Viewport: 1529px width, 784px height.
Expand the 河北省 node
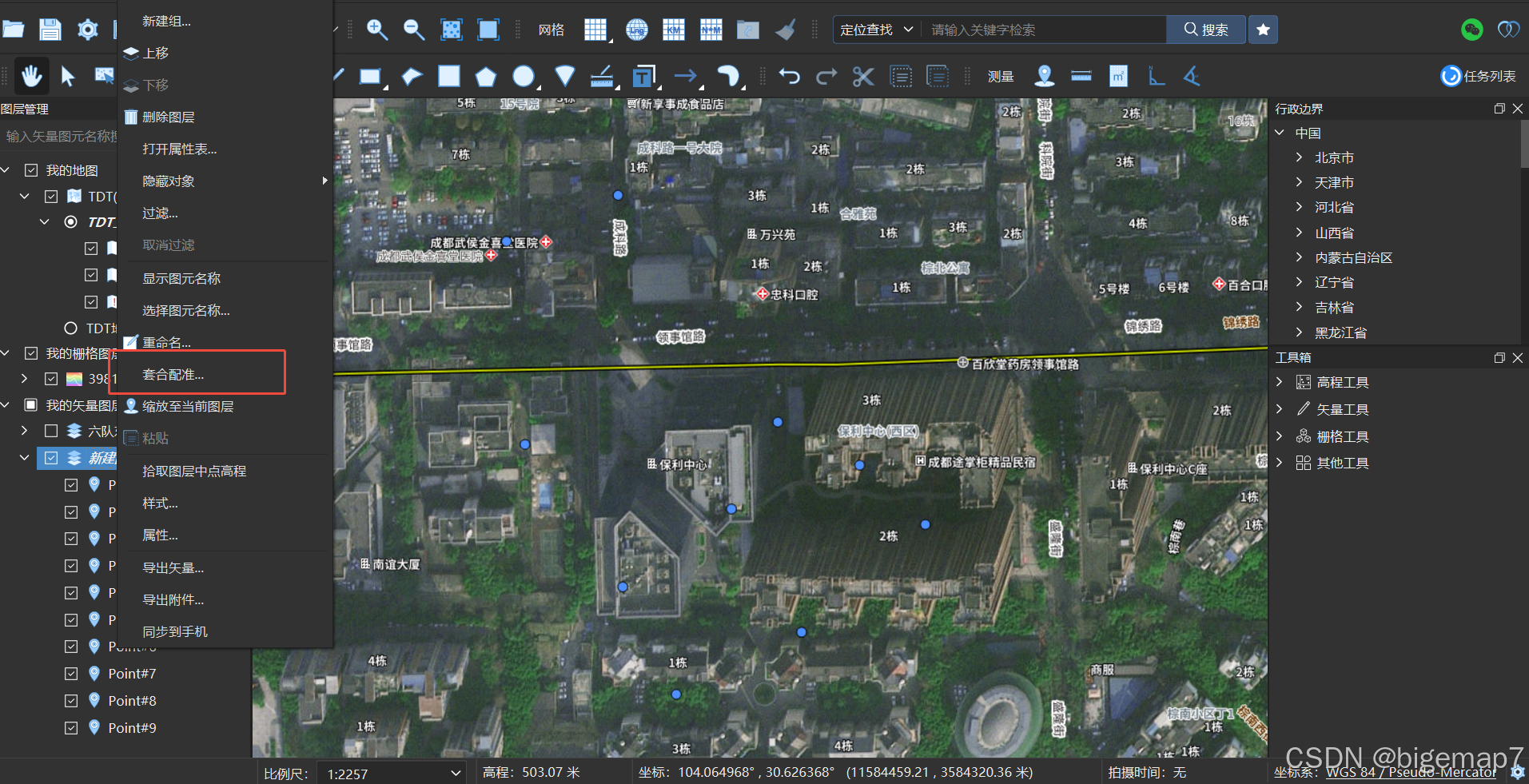[x=1299, y=207]
